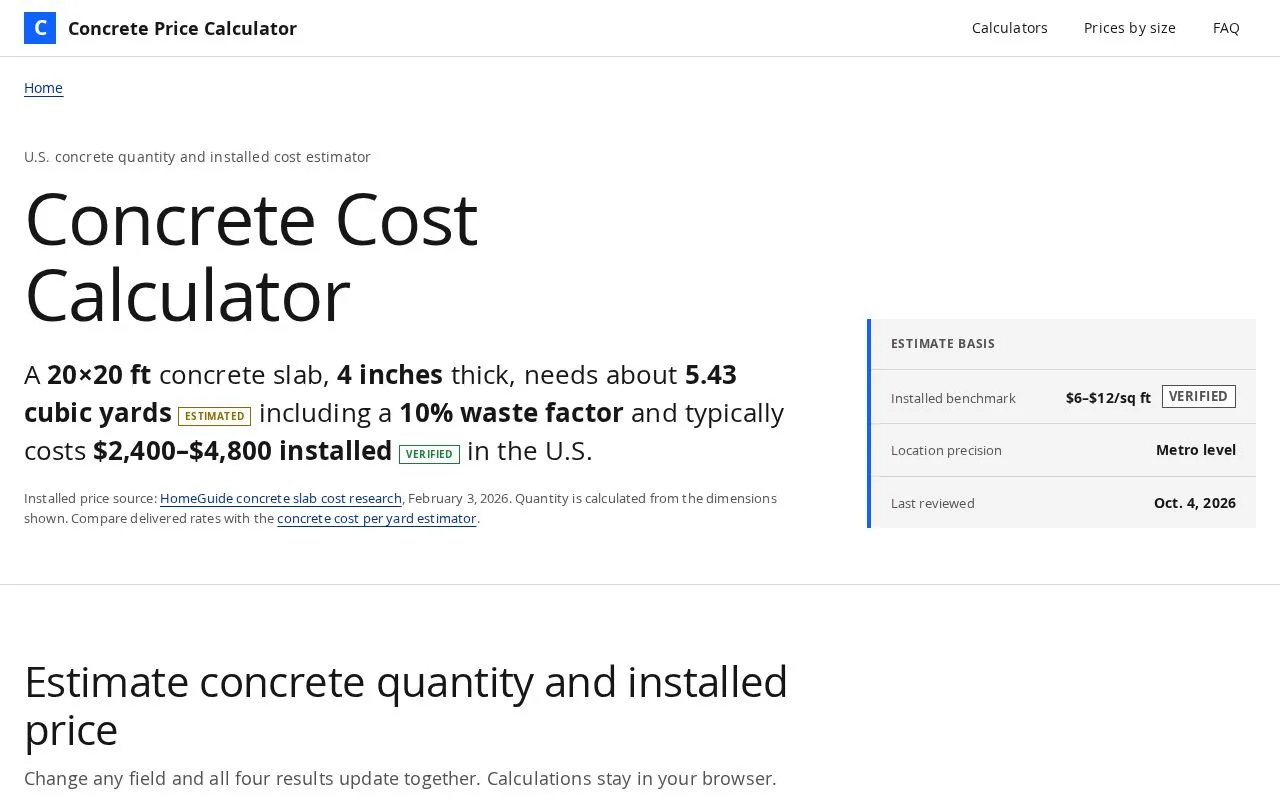This screenshot has width=1280, height=800.
Task: Click the ESTIMATE BASIS panel title
Action: click(943, 343)
